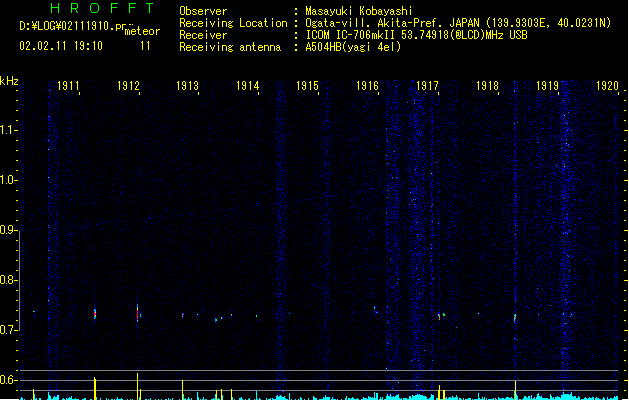Click the 0.6 kHz axis label
The width and height of the screenshot is (629, 400).
(x=8, y=380)
